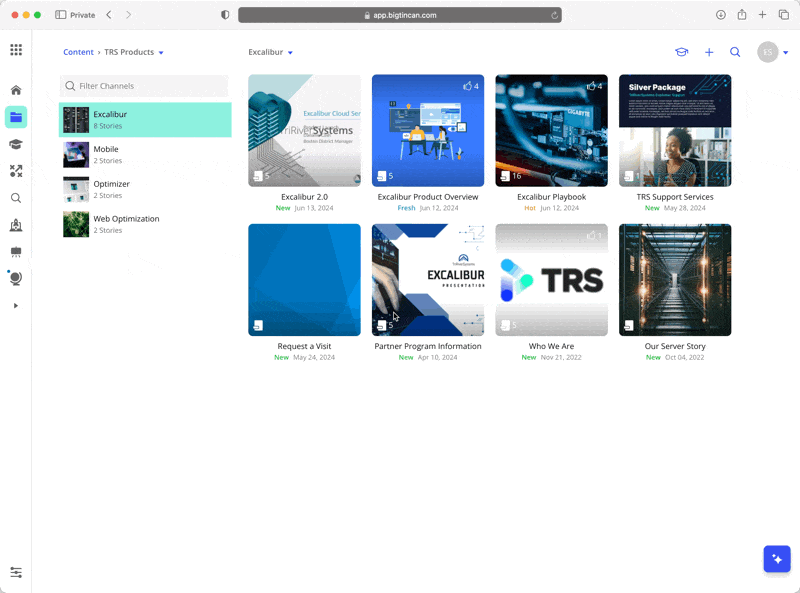Open the sliders settings icon at bottom left
The width and height of the screenshot is (800, 593).
point(16,572)
